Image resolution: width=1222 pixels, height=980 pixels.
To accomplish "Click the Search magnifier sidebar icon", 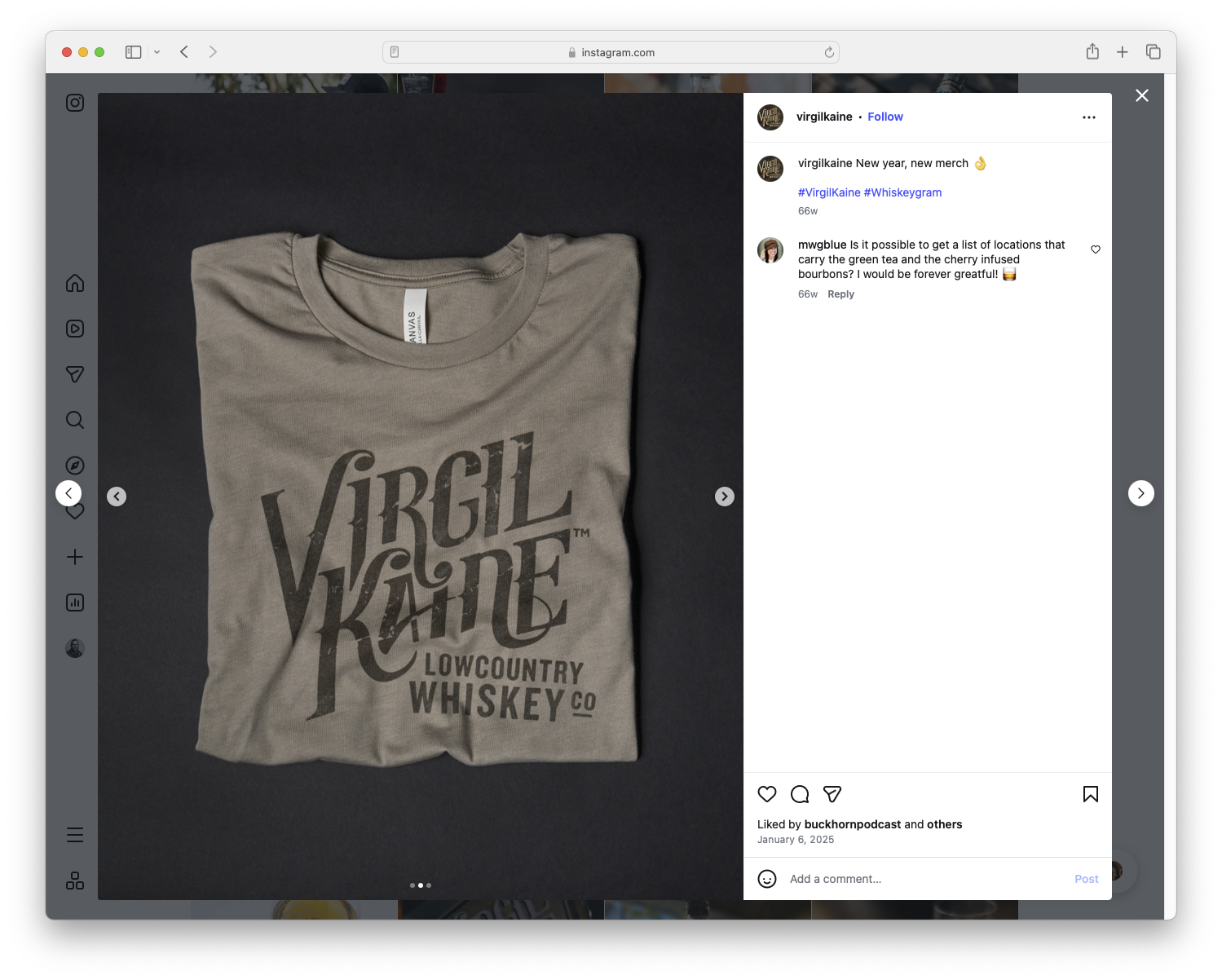I will (74, 420).
